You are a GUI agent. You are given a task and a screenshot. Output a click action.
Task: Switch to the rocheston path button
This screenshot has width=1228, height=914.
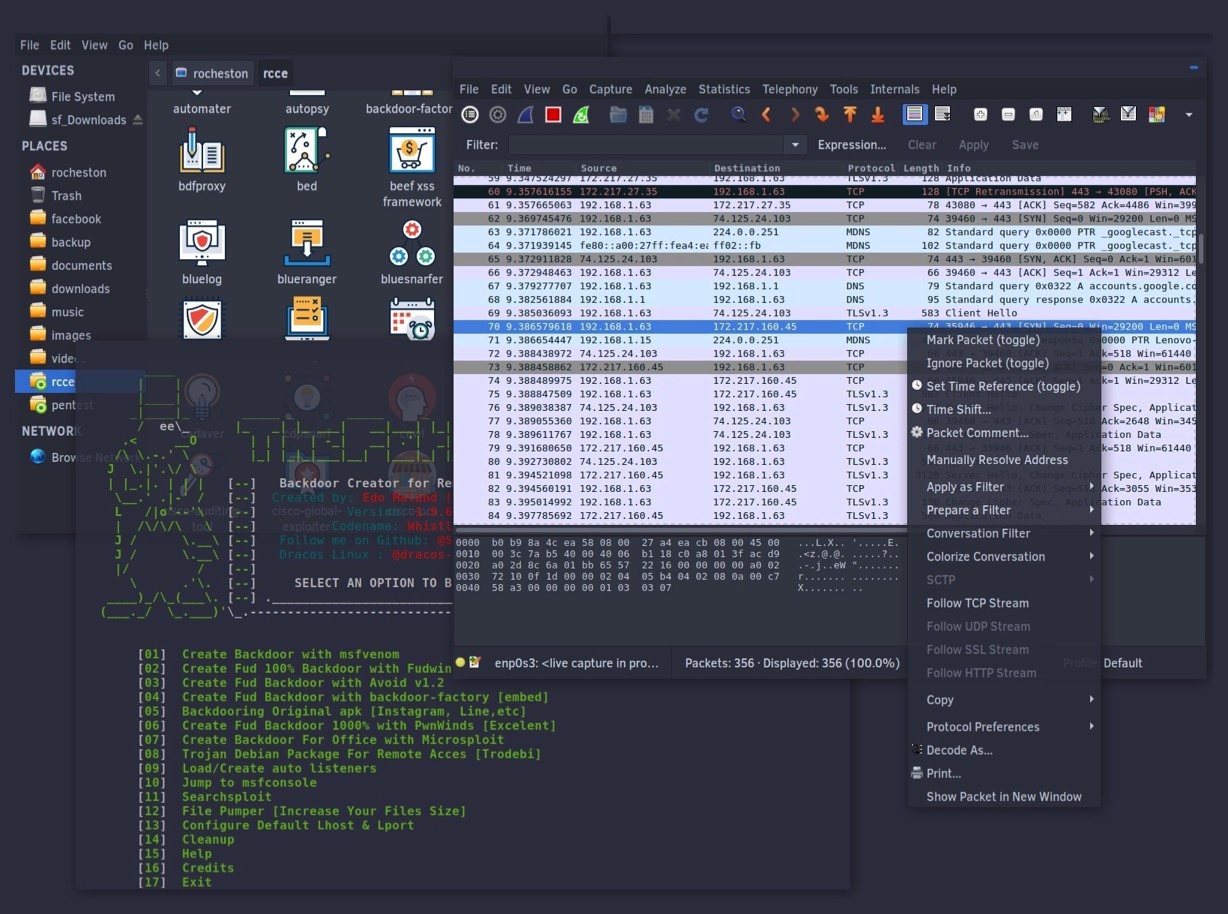pos(211,73)
